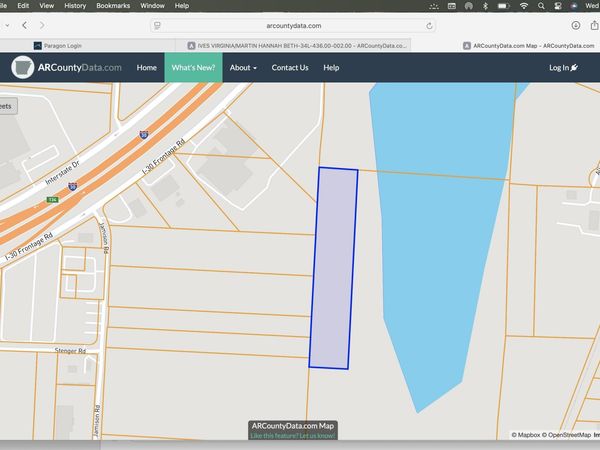Open the View menu
The image size is (600, 450).
click(46, 6)
